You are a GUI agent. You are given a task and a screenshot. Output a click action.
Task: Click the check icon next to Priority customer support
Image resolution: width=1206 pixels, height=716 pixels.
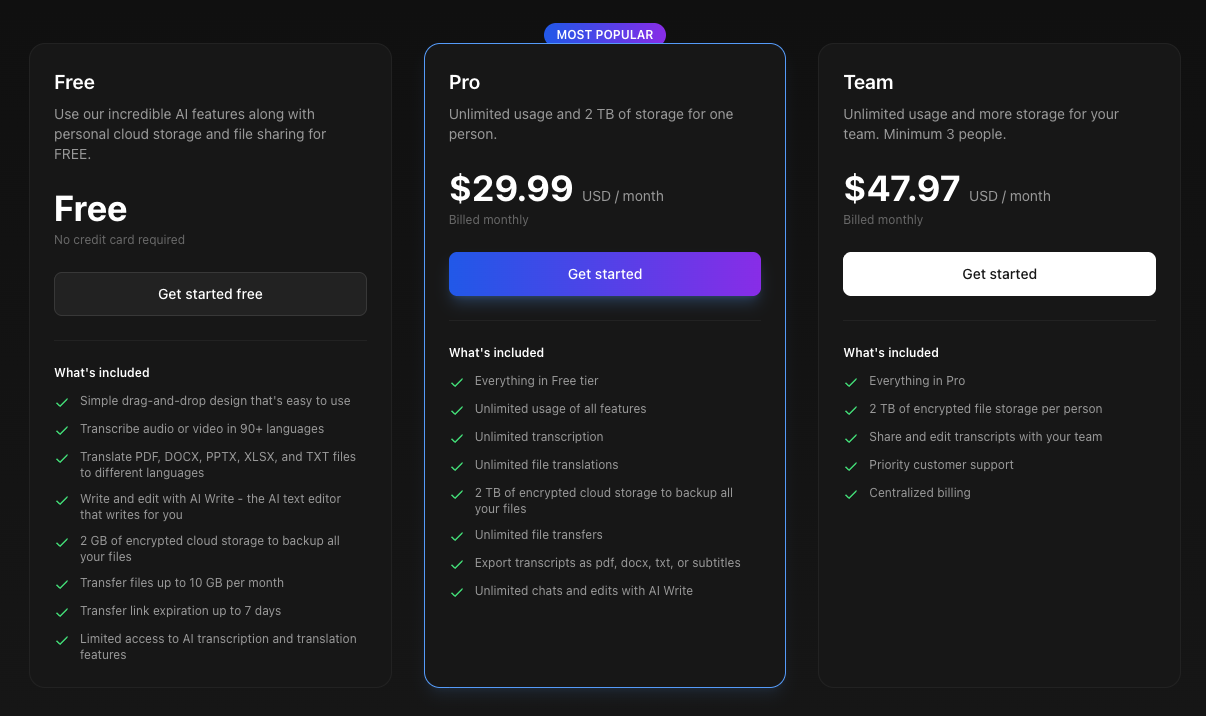[x=852, y=465]
